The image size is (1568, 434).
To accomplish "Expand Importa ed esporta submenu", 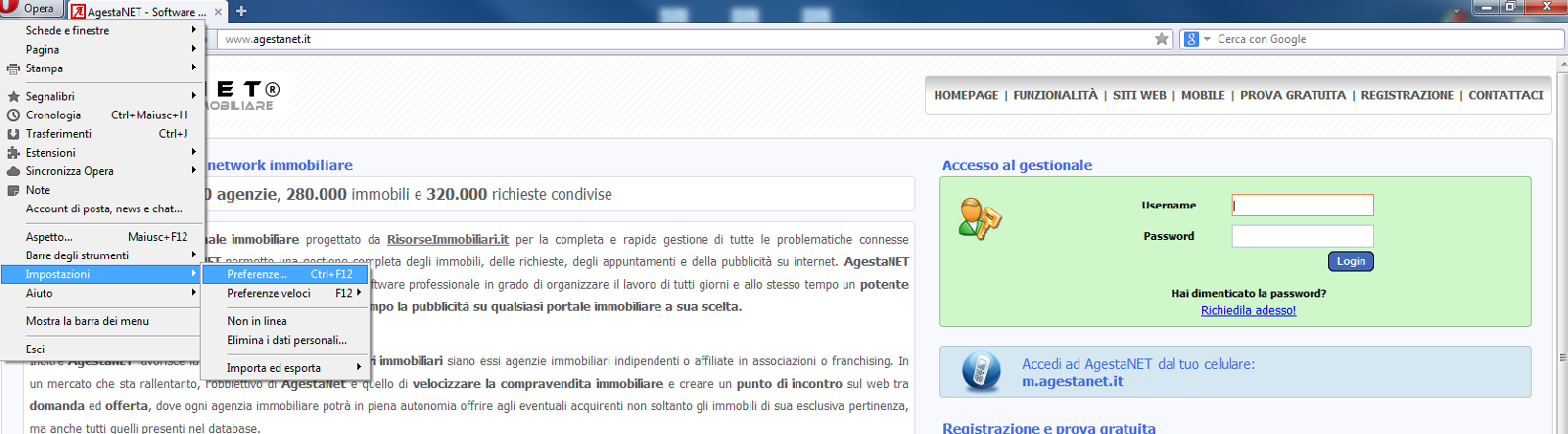I will 286,368.
